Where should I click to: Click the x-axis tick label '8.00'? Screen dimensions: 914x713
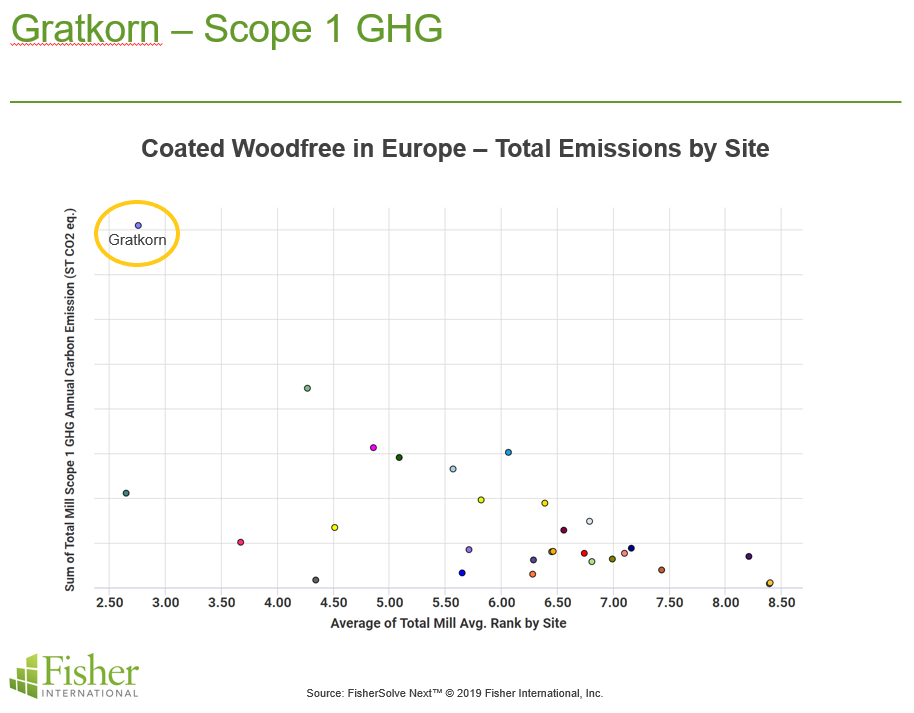[725, 603]
